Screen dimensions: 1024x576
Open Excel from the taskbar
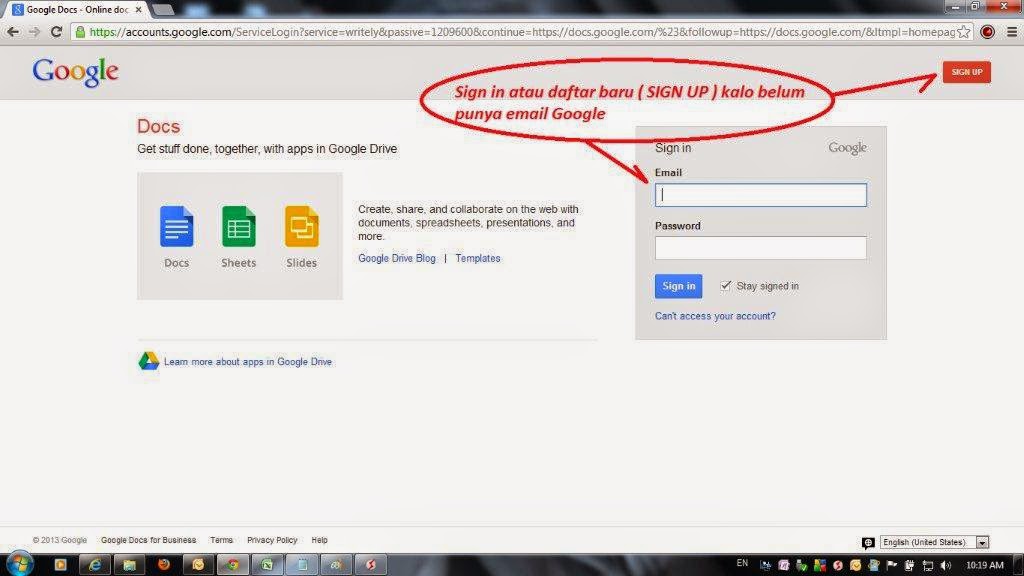coord(267,564)
